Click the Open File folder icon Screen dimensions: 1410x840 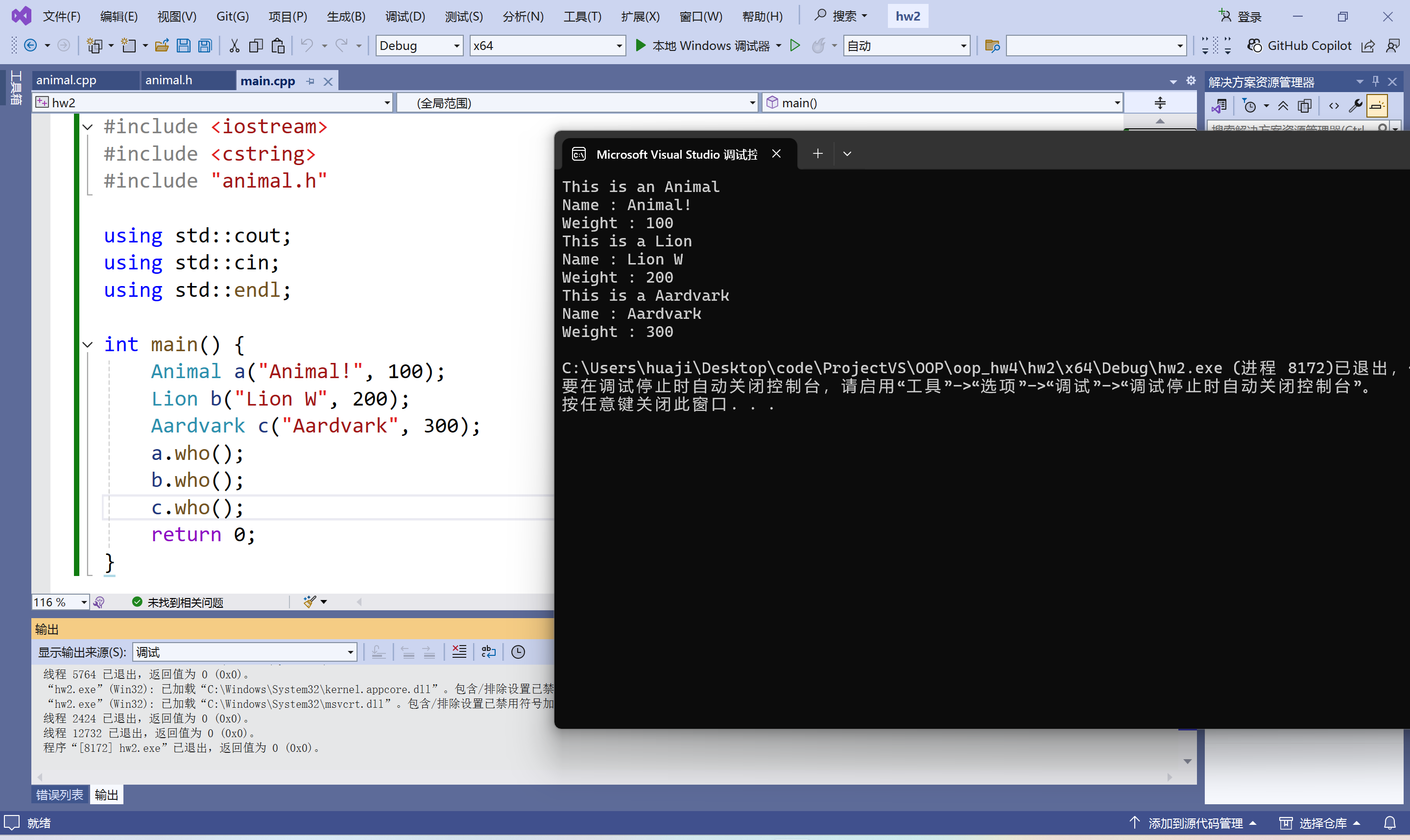tap(162, 46)
